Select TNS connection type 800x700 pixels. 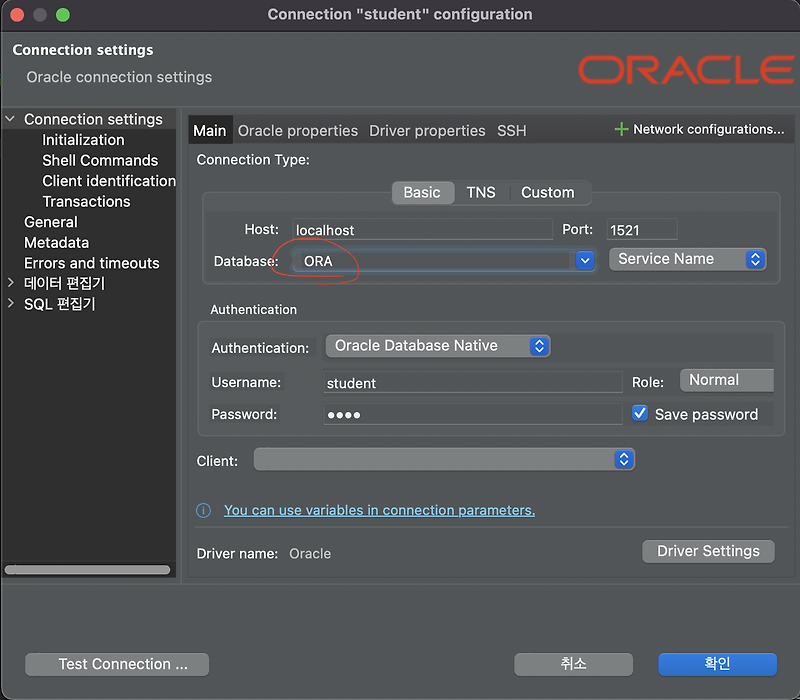[481, 193]
